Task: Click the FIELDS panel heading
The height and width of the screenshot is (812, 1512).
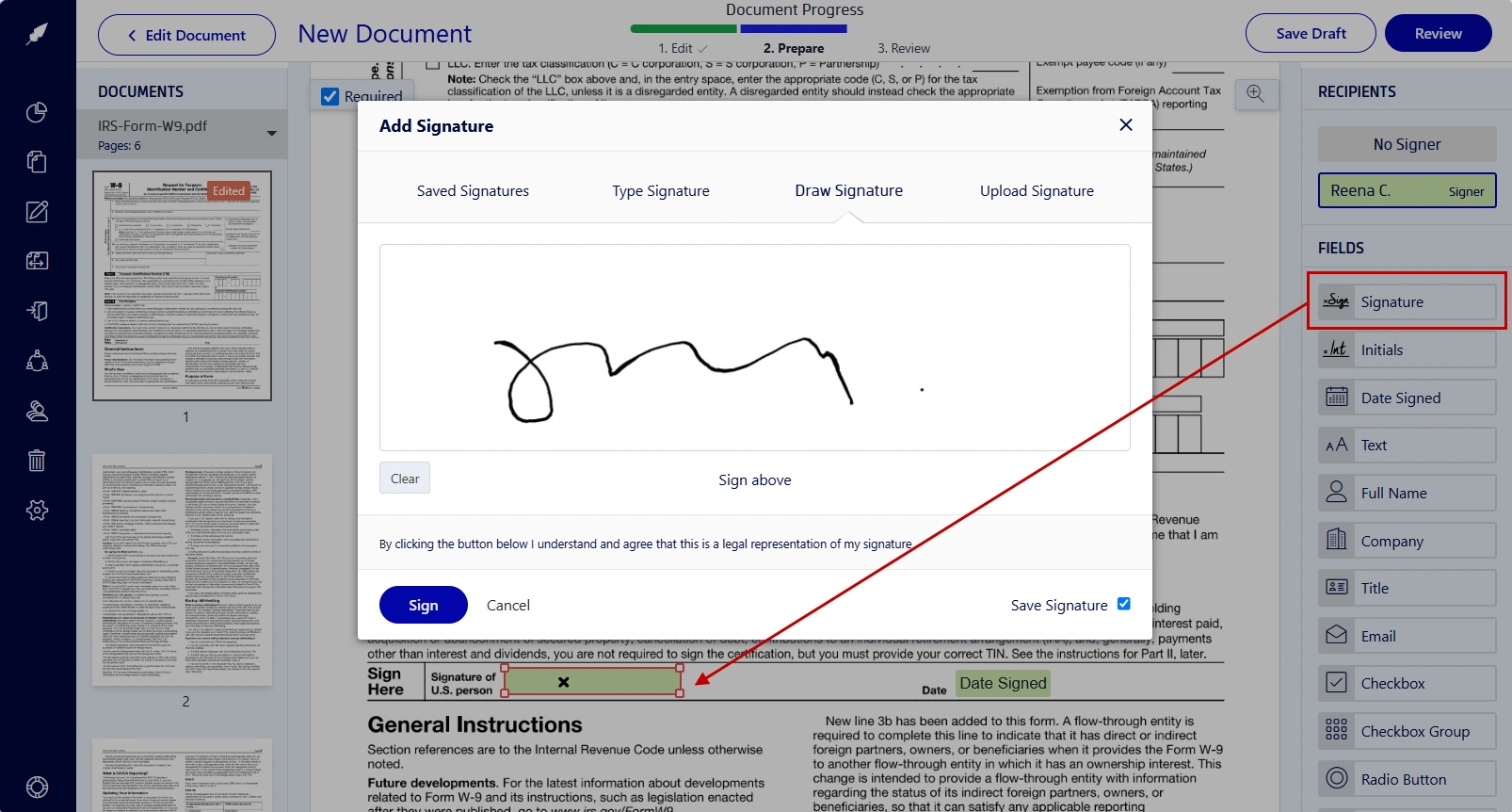Action: tap(1341, 248)
